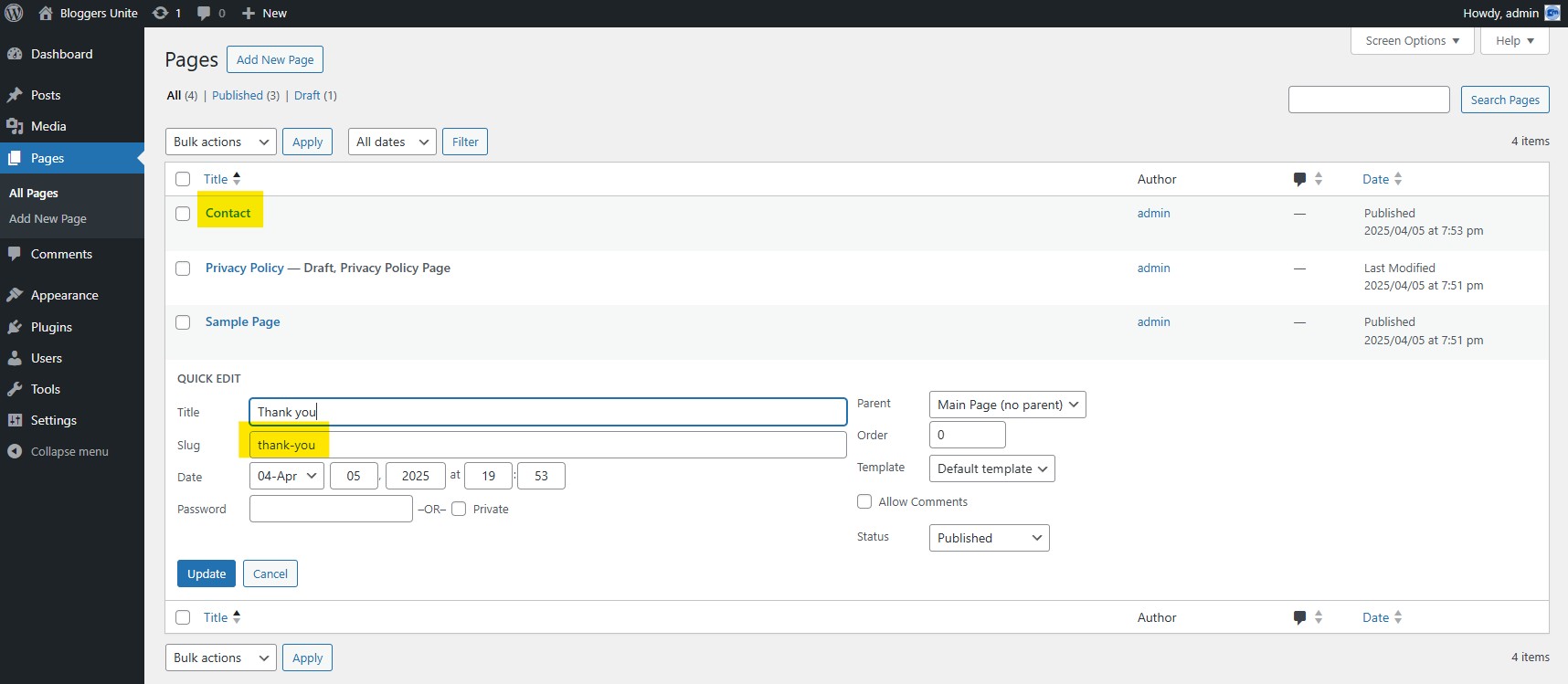The width and height of the screenshot is (1568, 684).
Task: Change the Status dropdown
Action: (x=989, y=538)
